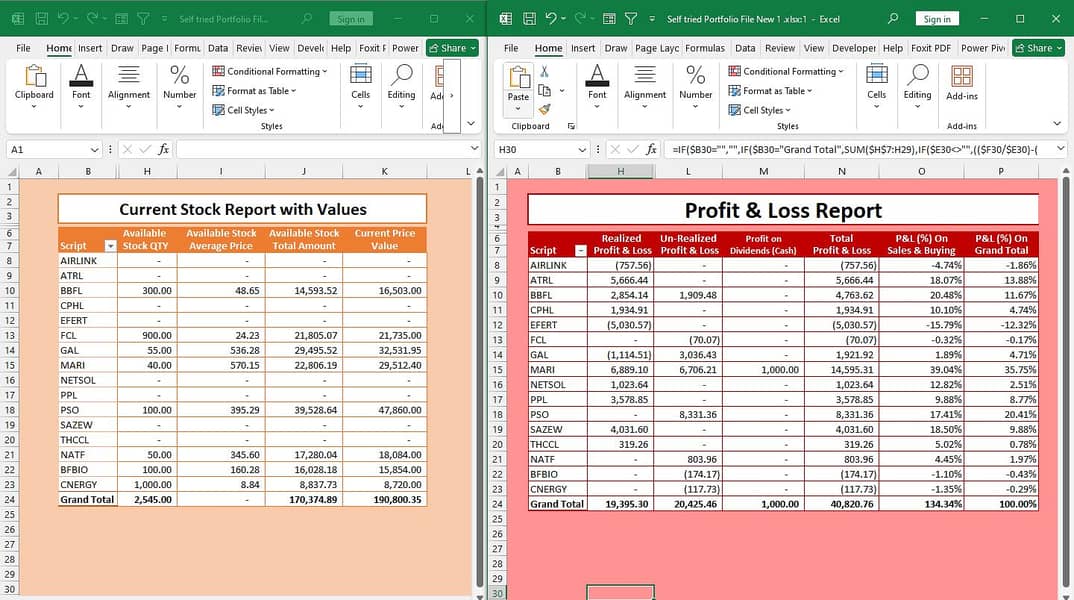The image size is (1074, 600).
Task: Click Copy icon in right window clipboard group
Action: pos(545,90)
